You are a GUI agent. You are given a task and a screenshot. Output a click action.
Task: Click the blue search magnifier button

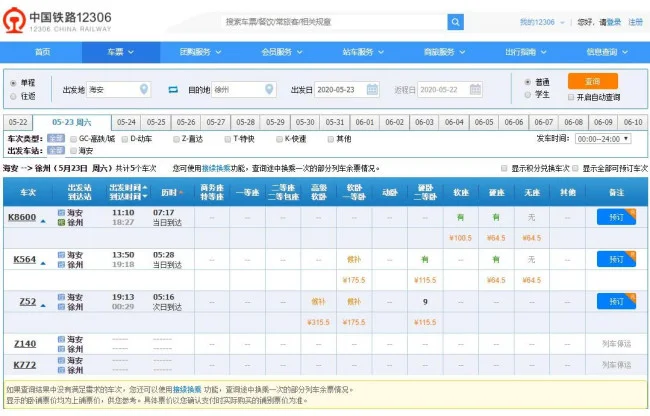click(x=455, y=22)
